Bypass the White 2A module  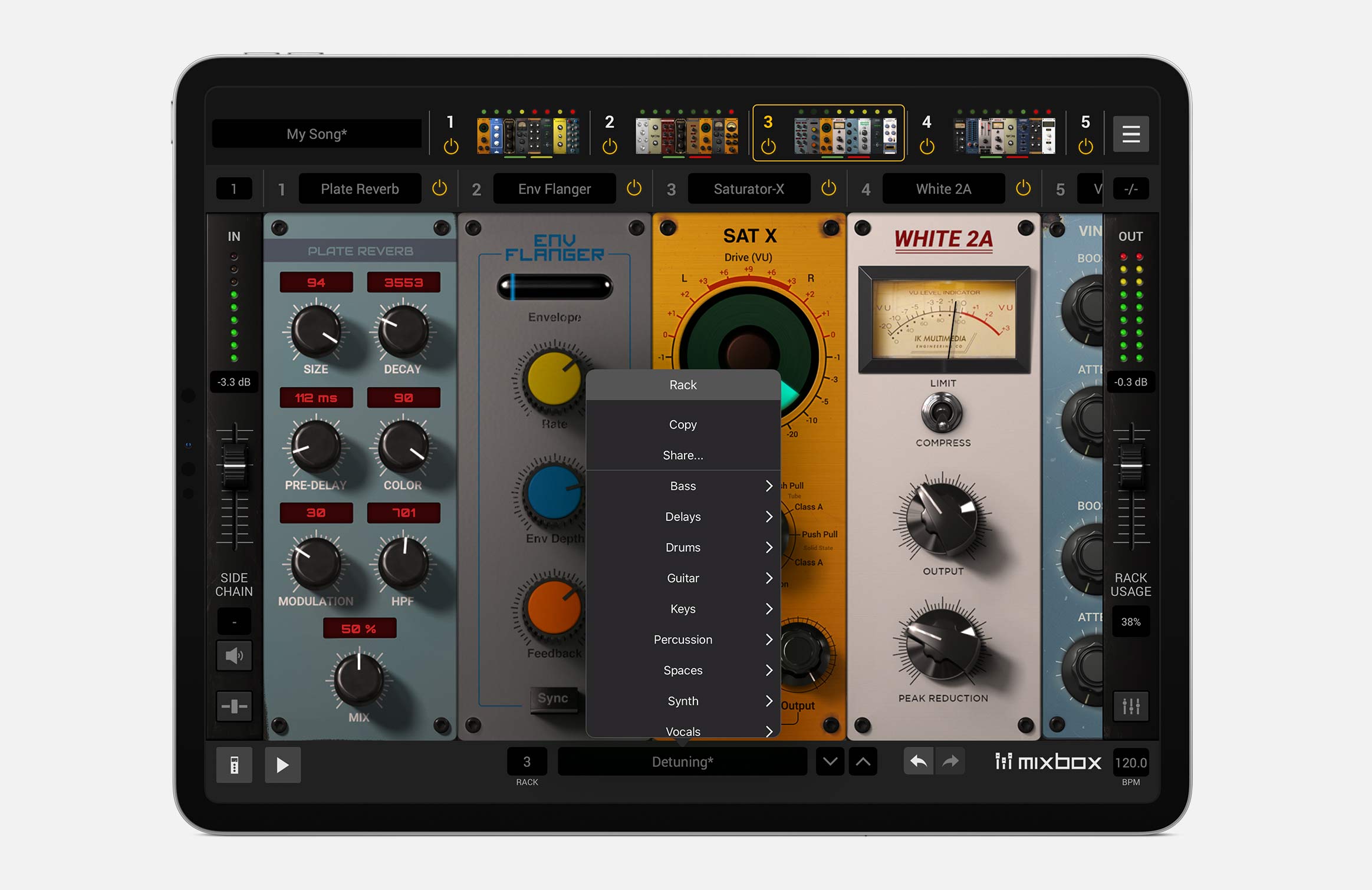(x=1023, y=189)
